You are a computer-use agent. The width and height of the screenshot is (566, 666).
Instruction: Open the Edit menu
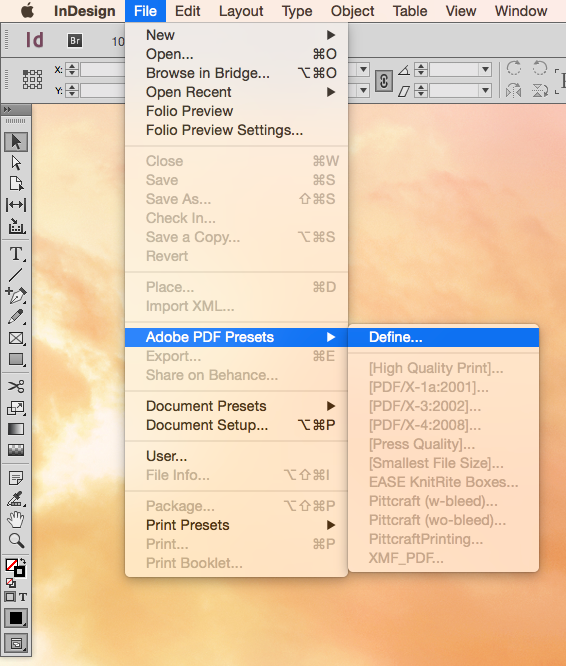pos(187,11)
